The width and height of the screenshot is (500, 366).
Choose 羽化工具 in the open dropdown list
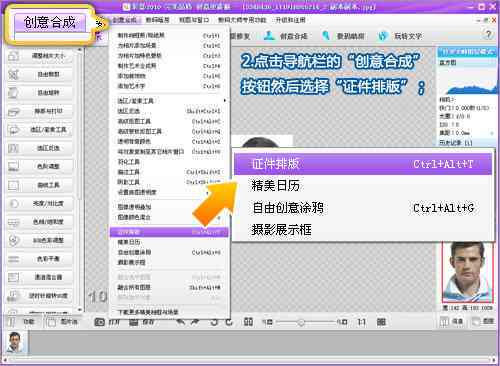[169, 162]
